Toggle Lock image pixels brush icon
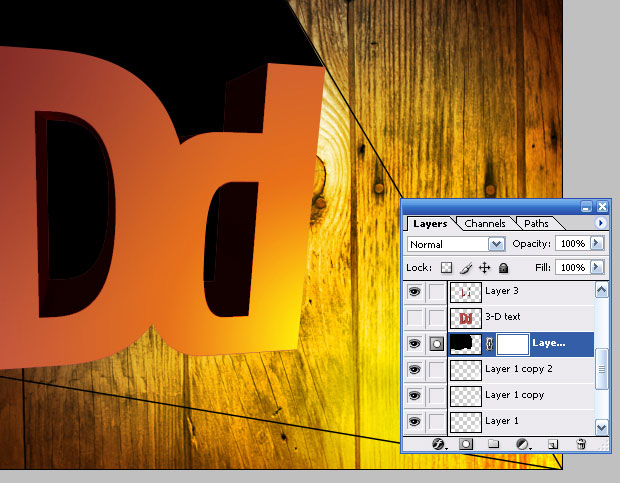 (x=466, y=268)
